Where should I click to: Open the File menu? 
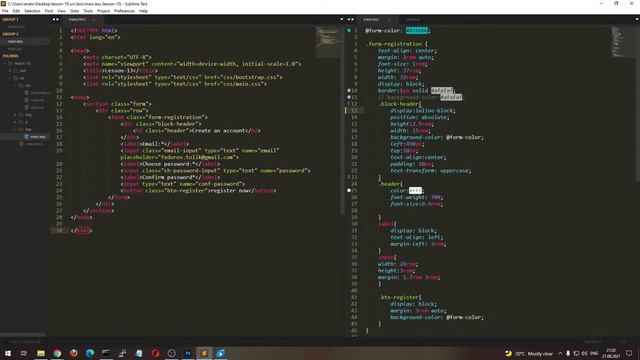tap(5, 11)
